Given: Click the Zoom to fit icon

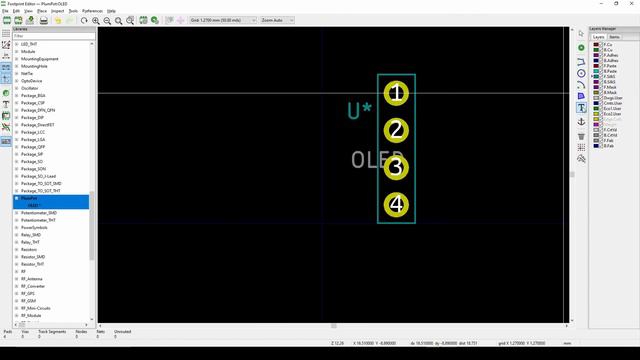Looking at the screenshot, I should (119, 20).
